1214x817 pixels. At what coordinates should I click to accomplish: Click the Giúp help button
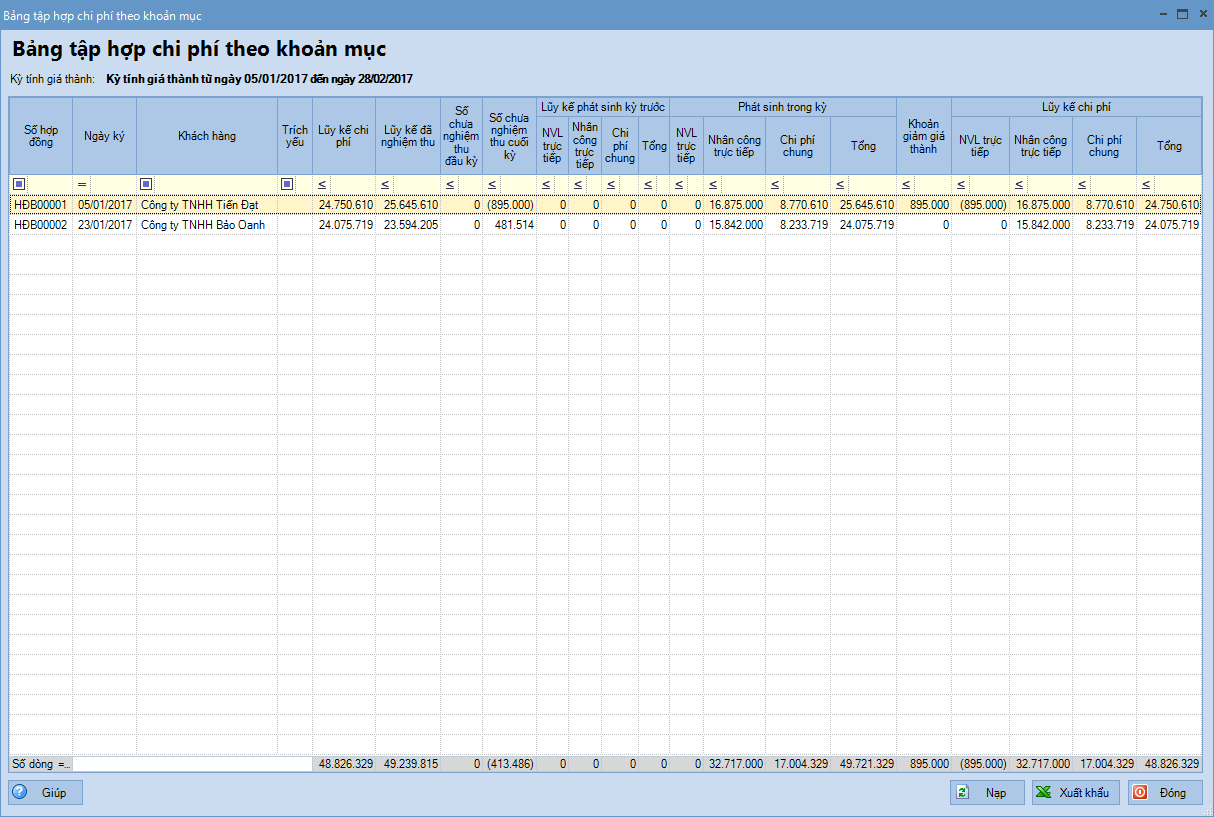click(45, 793)
